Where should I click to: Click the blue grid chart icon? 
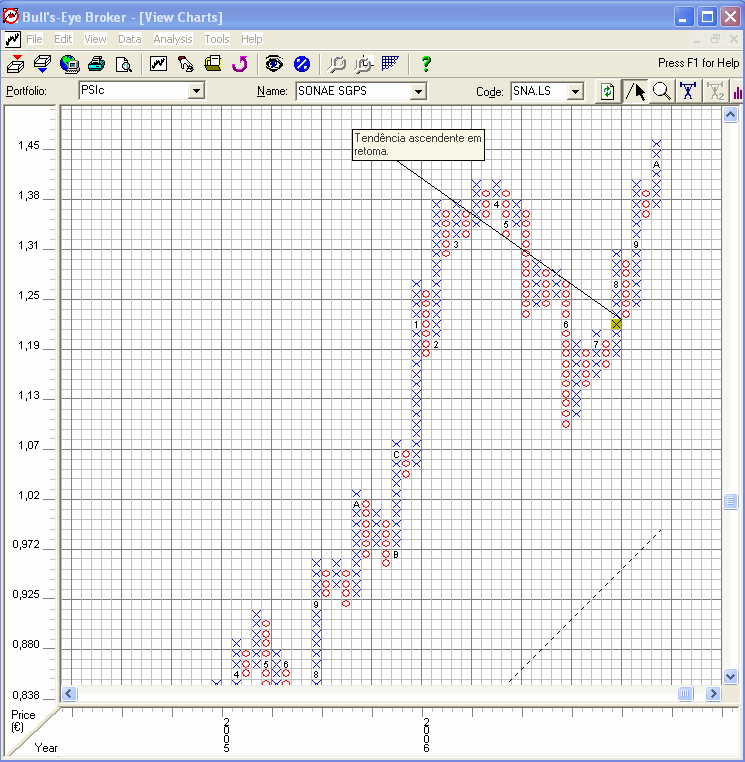coord(390,64)
